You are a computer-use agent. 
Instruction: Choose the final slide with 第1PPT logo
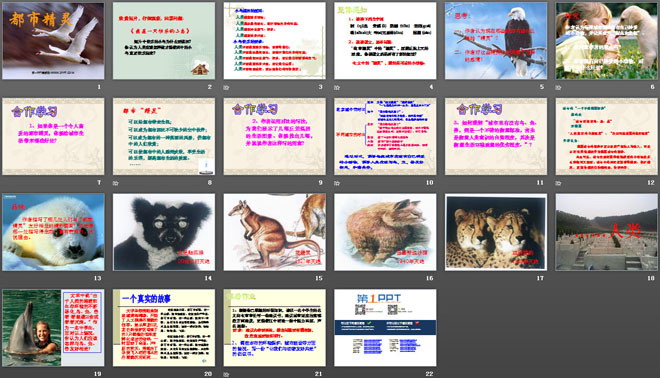point(385,327)
